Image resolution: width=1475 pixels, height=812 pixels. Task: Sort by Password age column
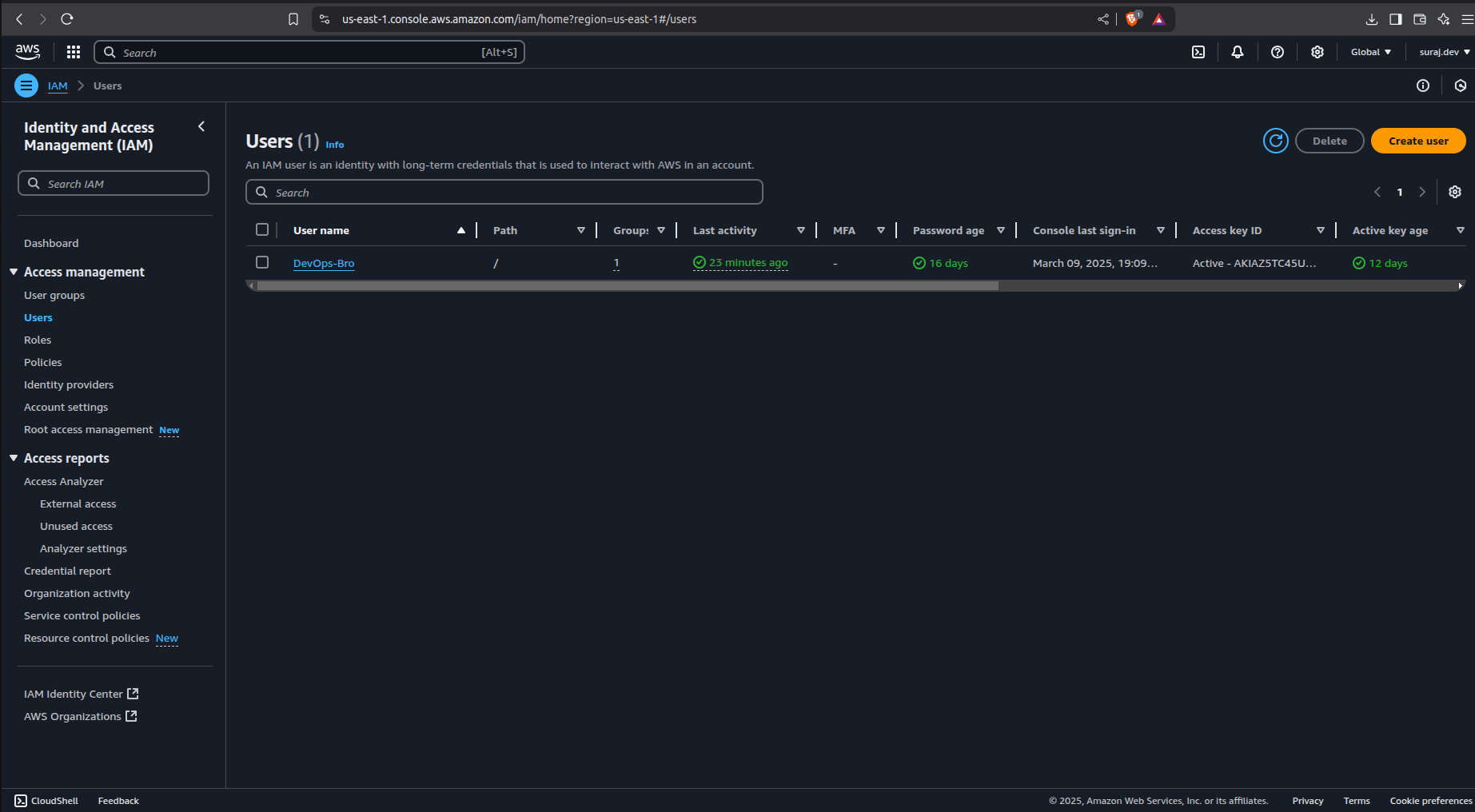1001,230
